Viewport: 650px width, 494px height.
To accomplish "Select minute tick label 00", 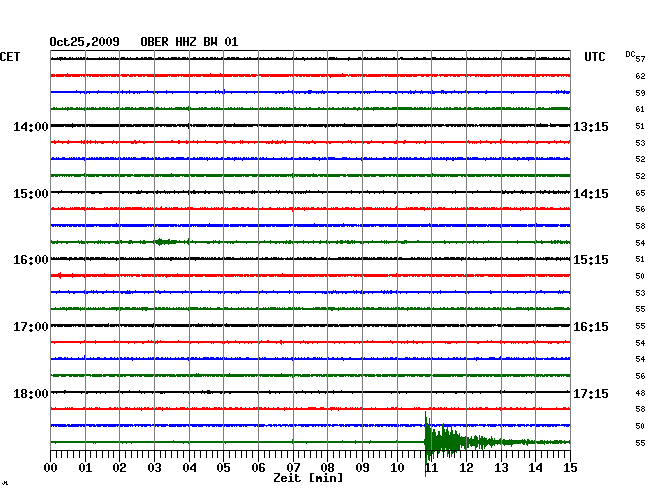I will pyautogui.click(x=51, y=468).
